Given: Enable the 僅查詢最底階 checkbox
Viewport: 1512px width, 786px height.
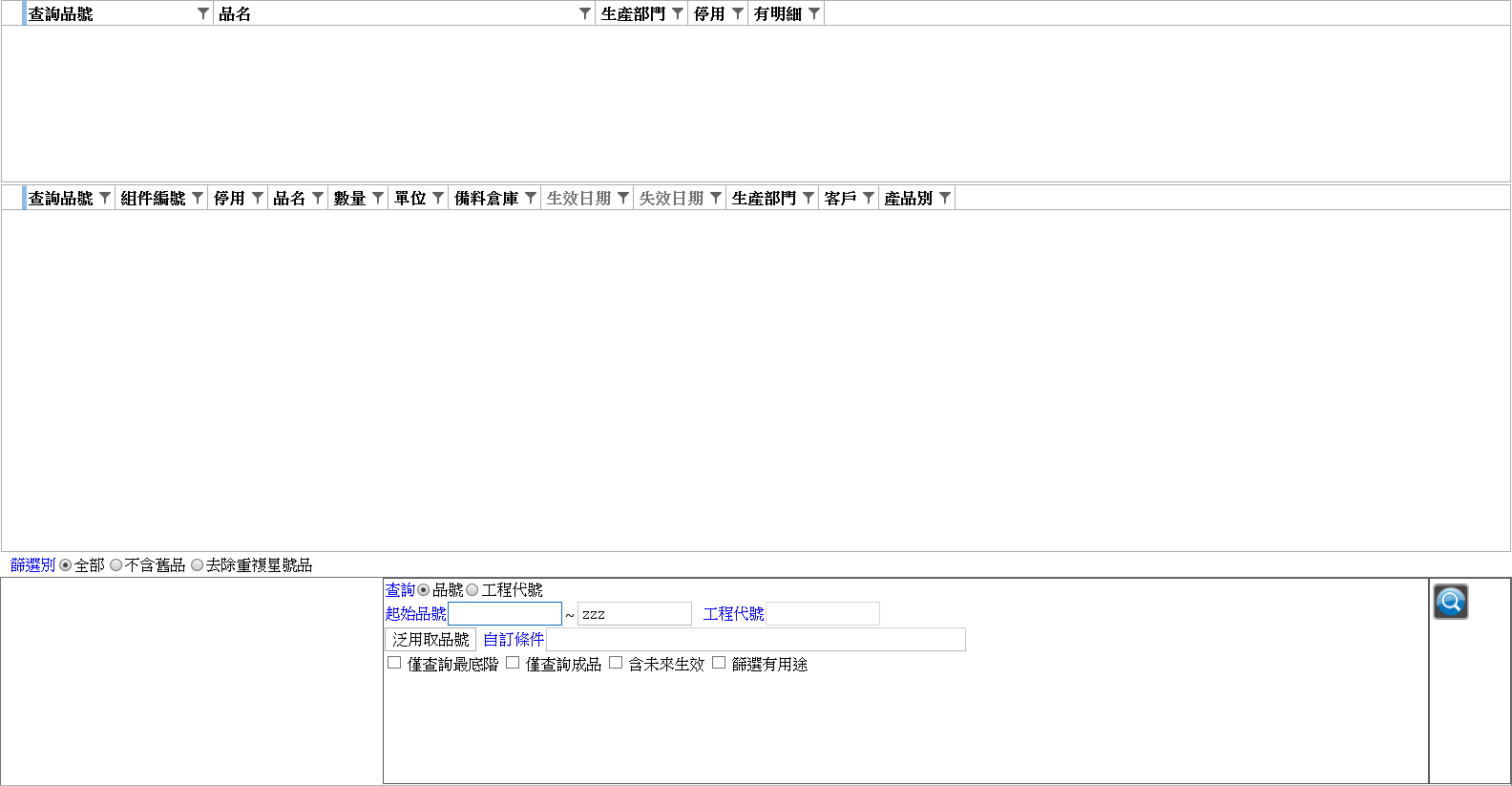Looking at the screenshot, I should click(394, 663).
